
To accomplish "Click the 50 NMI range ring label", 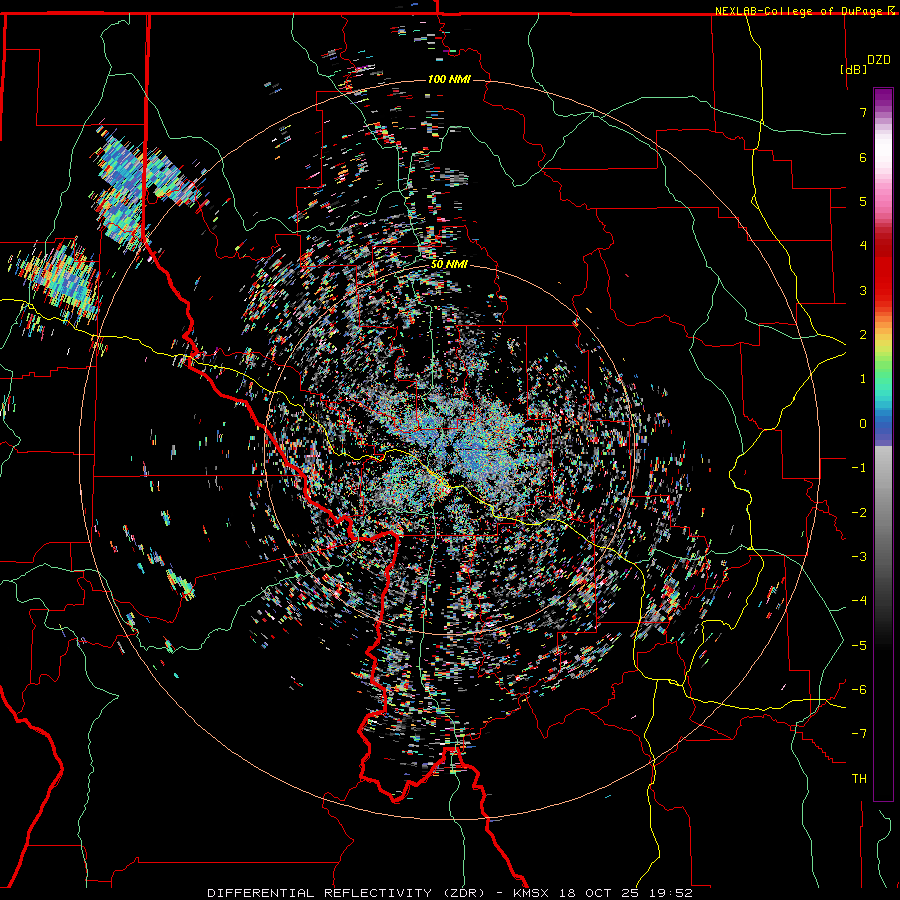I will (x=449, y=264).
